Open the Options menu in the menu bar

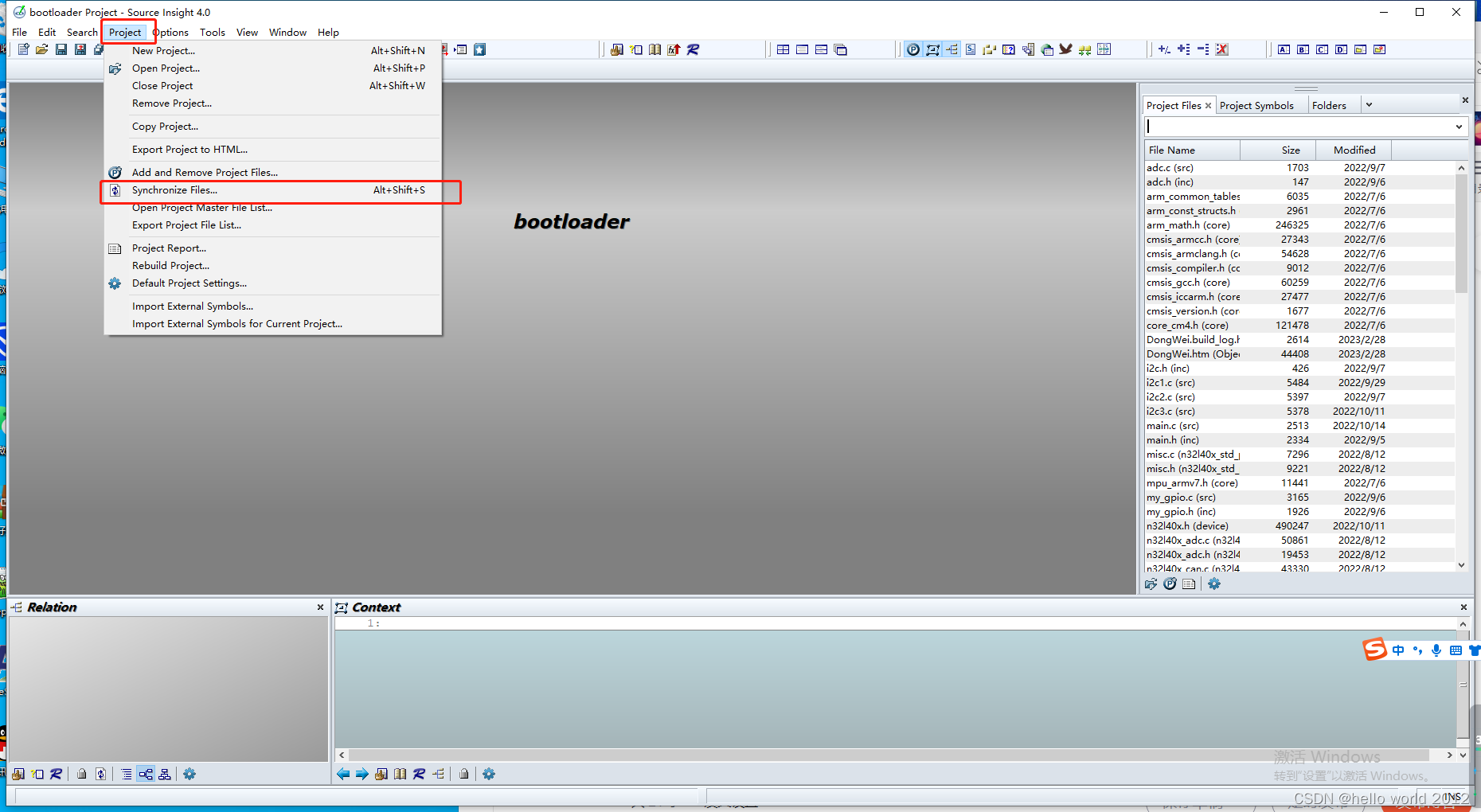point(170,33)
